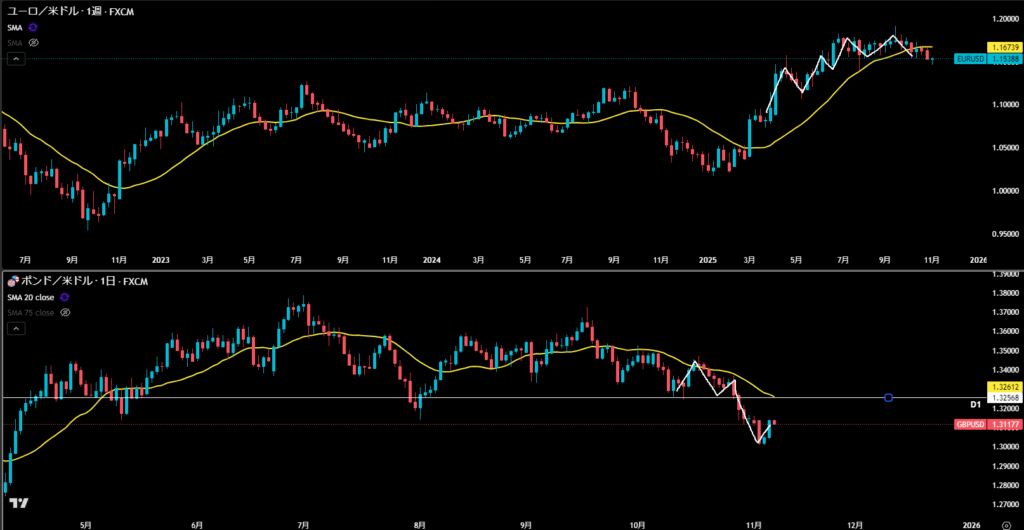The image size is (1024, 530).
Task: Click the D1 label on the horizontal line
Action: click(x=976, y=404)
